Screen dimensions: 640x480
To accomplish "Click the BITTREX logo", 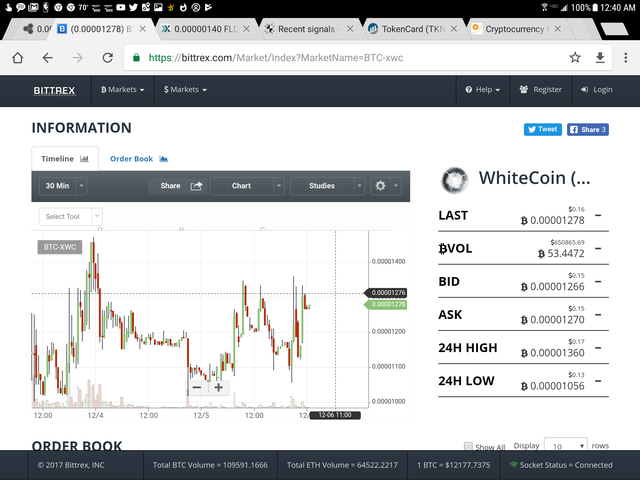I will [54, 91].
